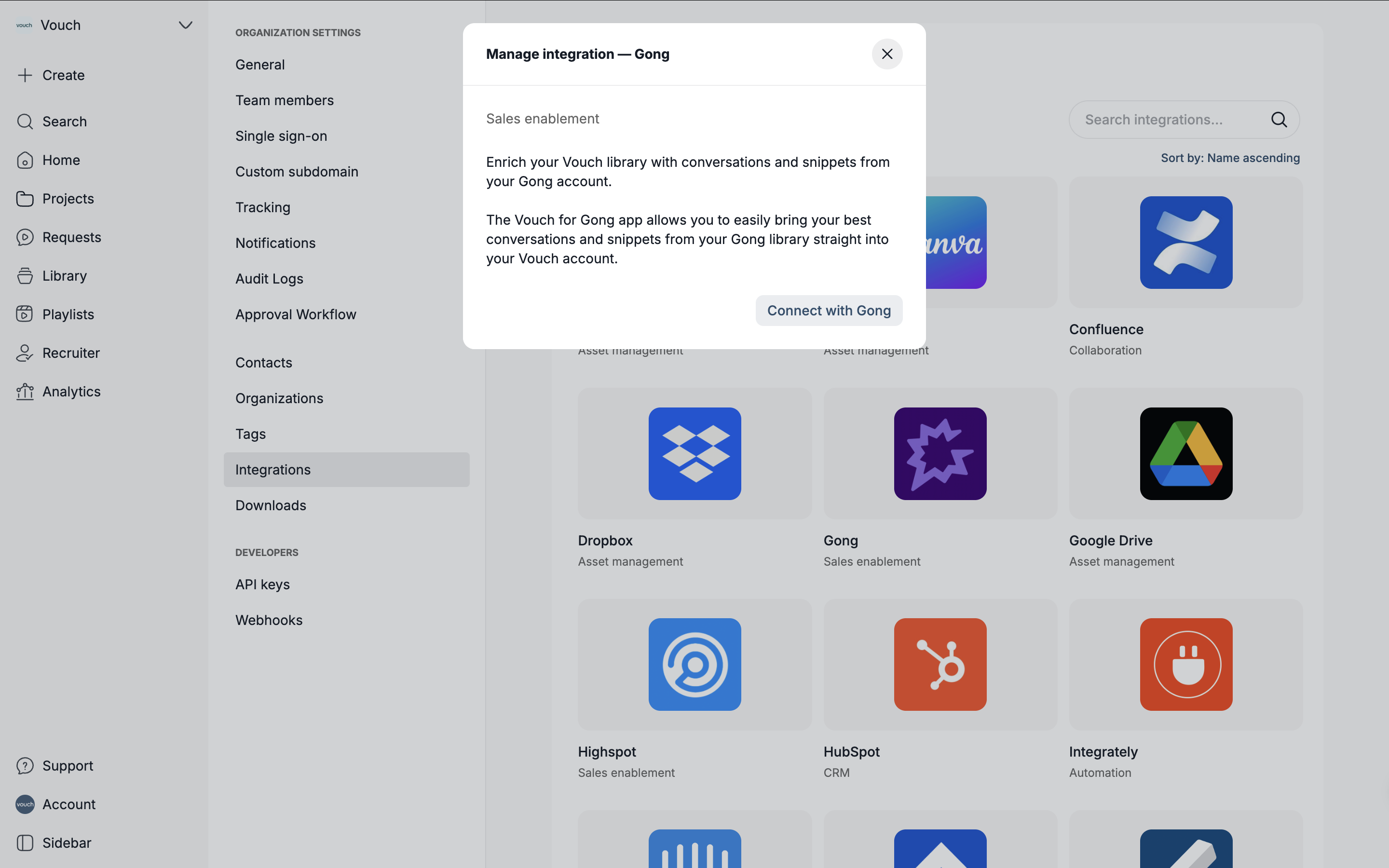Select the HubSpot integration icon
Viewport: 1389px width, 868px height.
click(x=940, y=664)
